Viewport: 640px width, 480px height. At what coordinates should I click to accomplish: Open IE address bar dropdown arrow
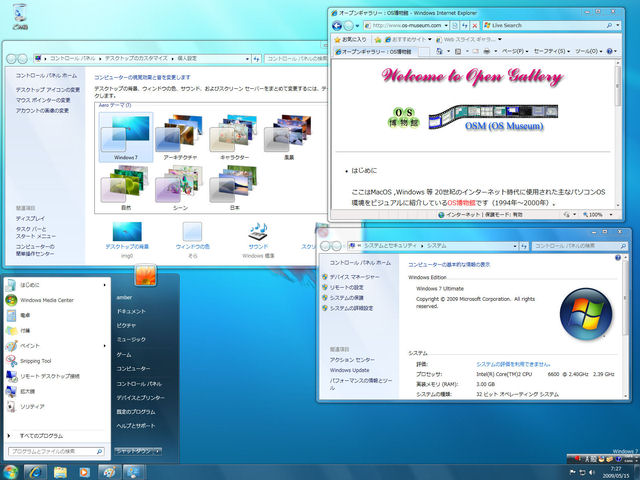point(446,26)
